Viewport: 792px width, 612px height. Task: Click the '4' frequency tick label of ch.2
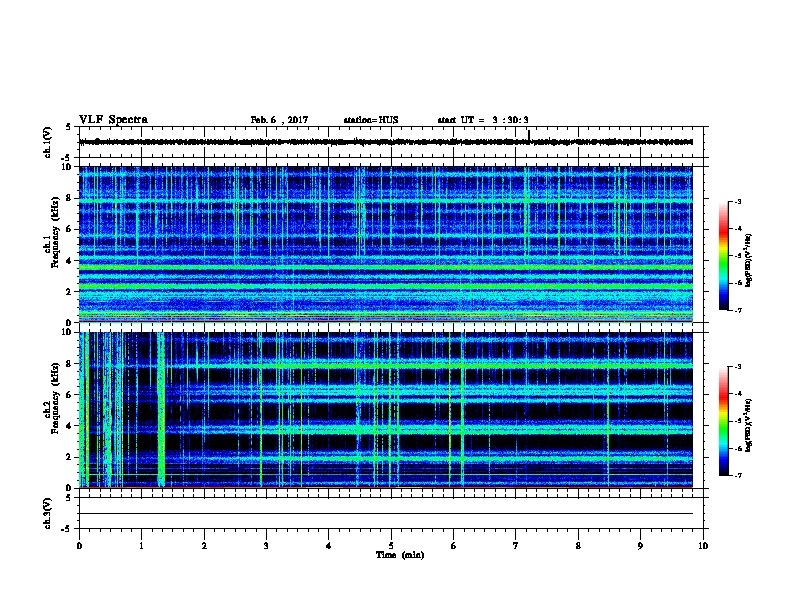[69, 426]
